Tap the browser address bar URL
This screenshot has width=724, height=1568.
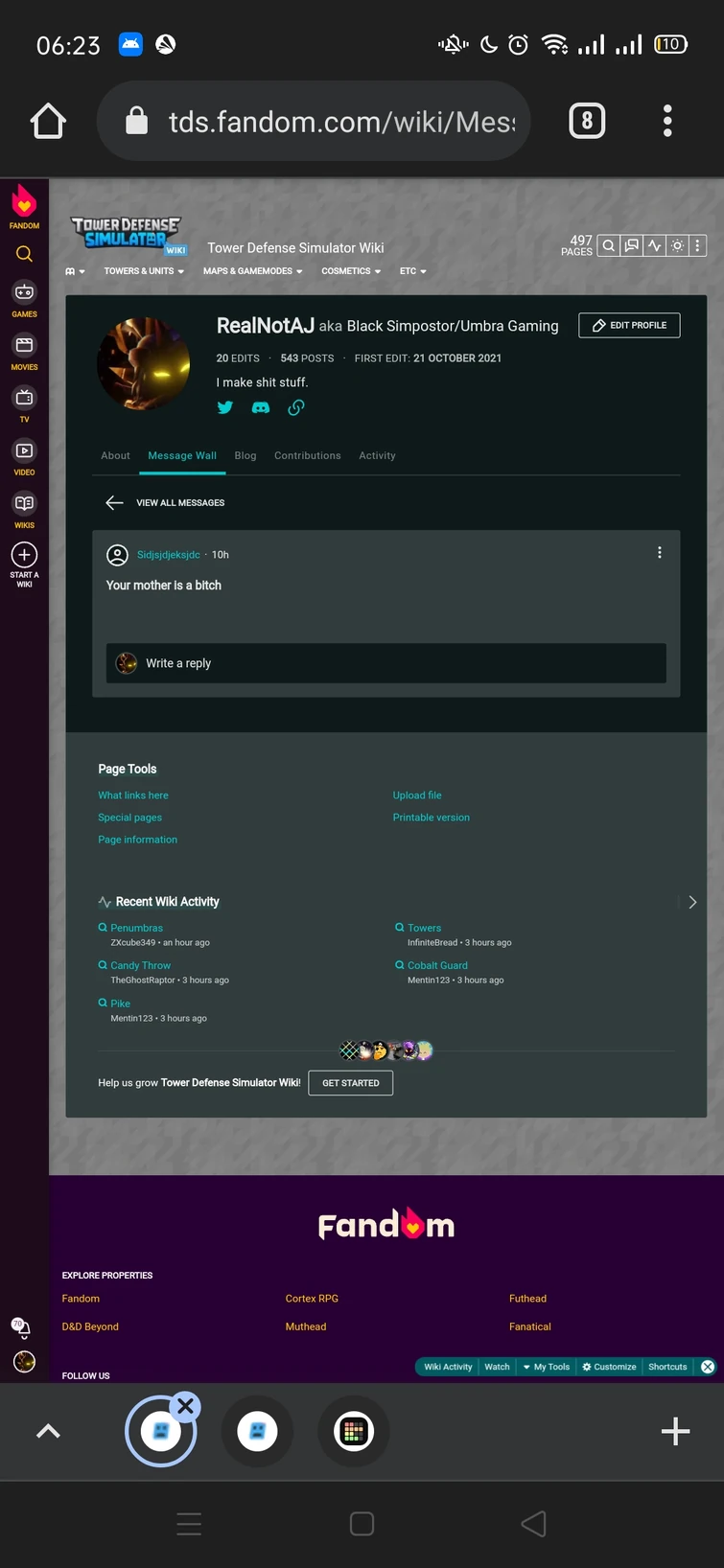[314, 121]
